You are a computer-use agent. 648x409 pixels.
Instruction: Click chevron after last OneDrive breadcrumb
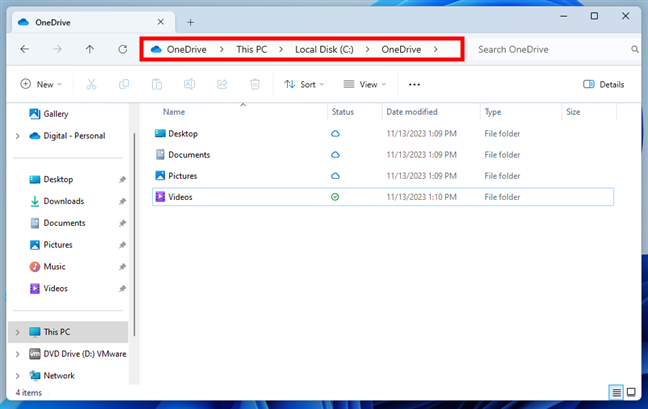[436, 49]
